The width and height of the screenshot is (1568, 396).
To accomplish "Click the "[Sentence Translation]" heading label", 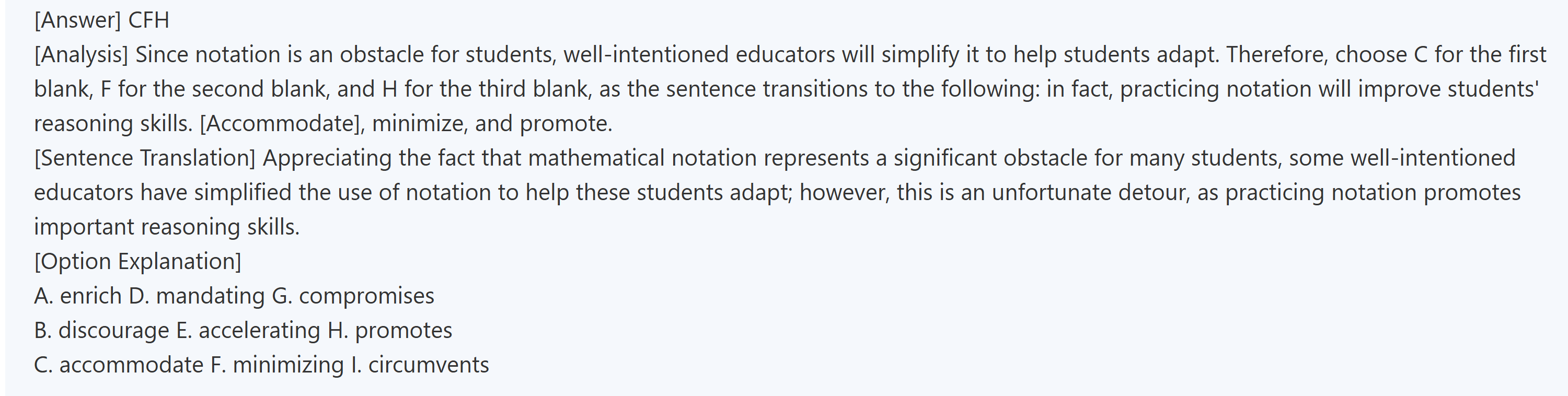I will point(145,158).
